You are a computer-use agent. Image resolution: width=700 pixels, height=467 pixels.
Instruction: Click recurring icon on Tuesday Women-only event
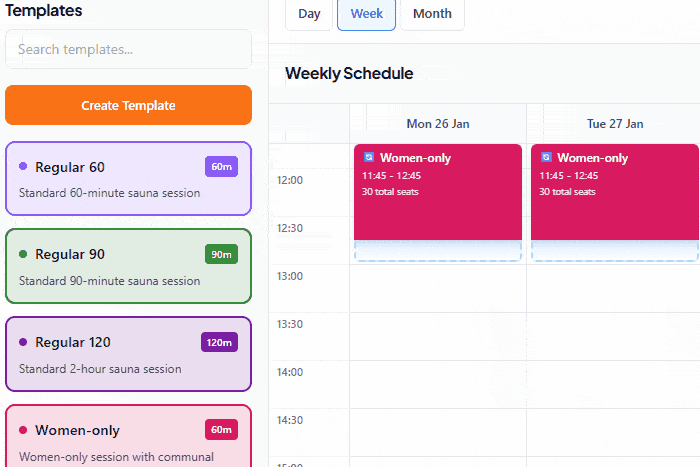pyautogui.click(x=546, y=158)
